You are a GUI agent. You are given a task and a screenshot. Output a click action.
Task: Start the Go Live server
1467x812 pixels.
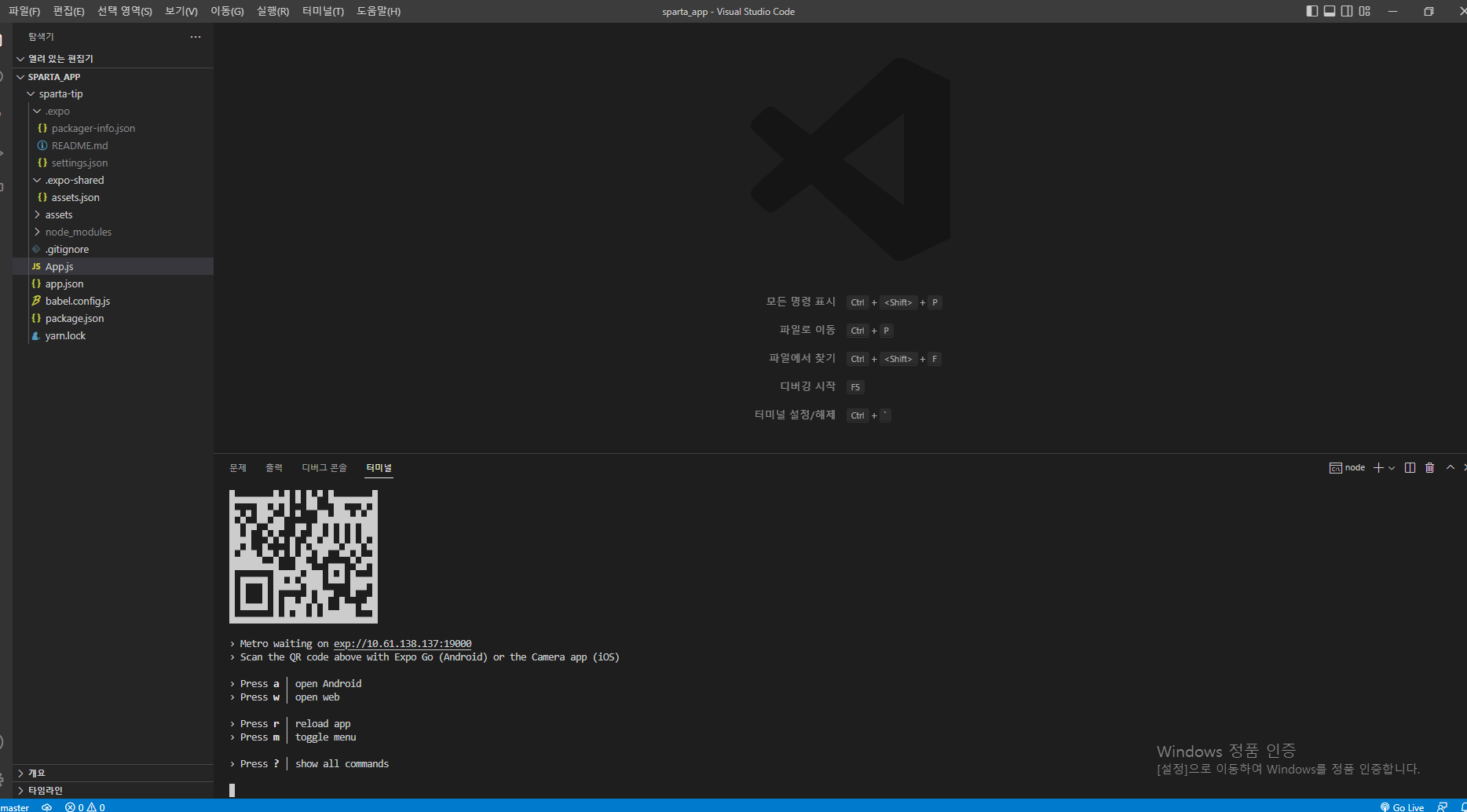click(x=1402, y=807)
